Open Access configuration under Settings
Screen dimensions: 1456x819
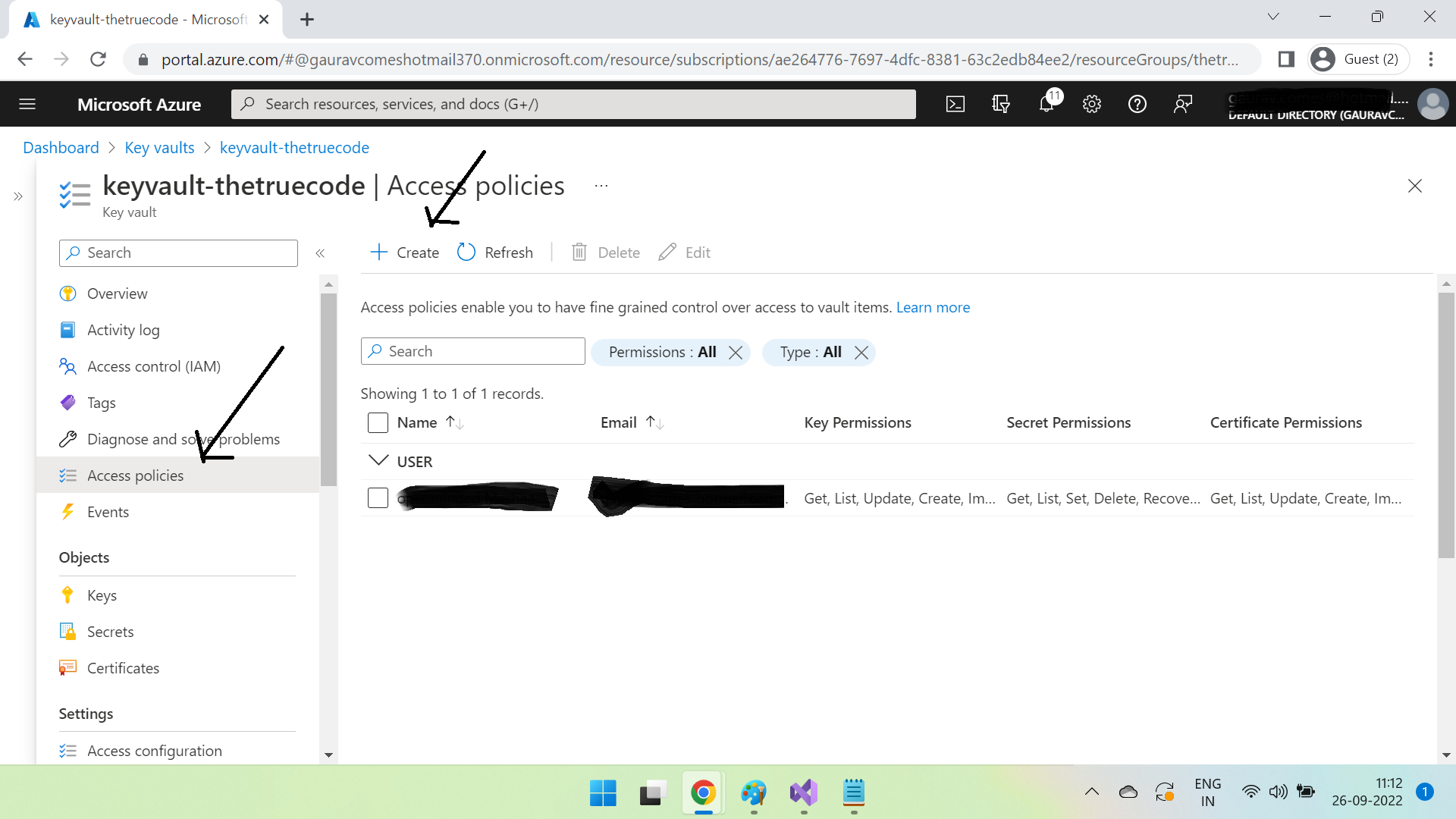[x=154, y=751]
